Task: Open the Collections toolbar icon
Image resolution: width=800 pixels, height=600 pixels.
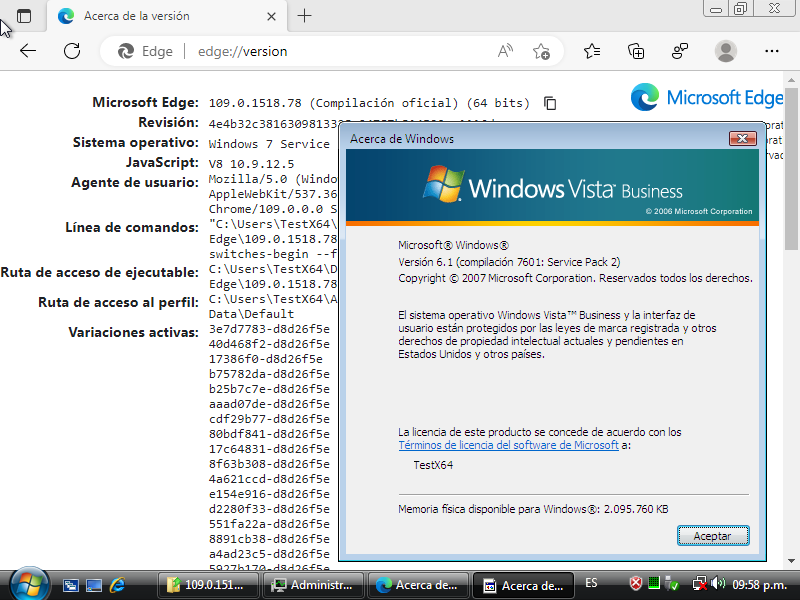Action: coord(636,51)
